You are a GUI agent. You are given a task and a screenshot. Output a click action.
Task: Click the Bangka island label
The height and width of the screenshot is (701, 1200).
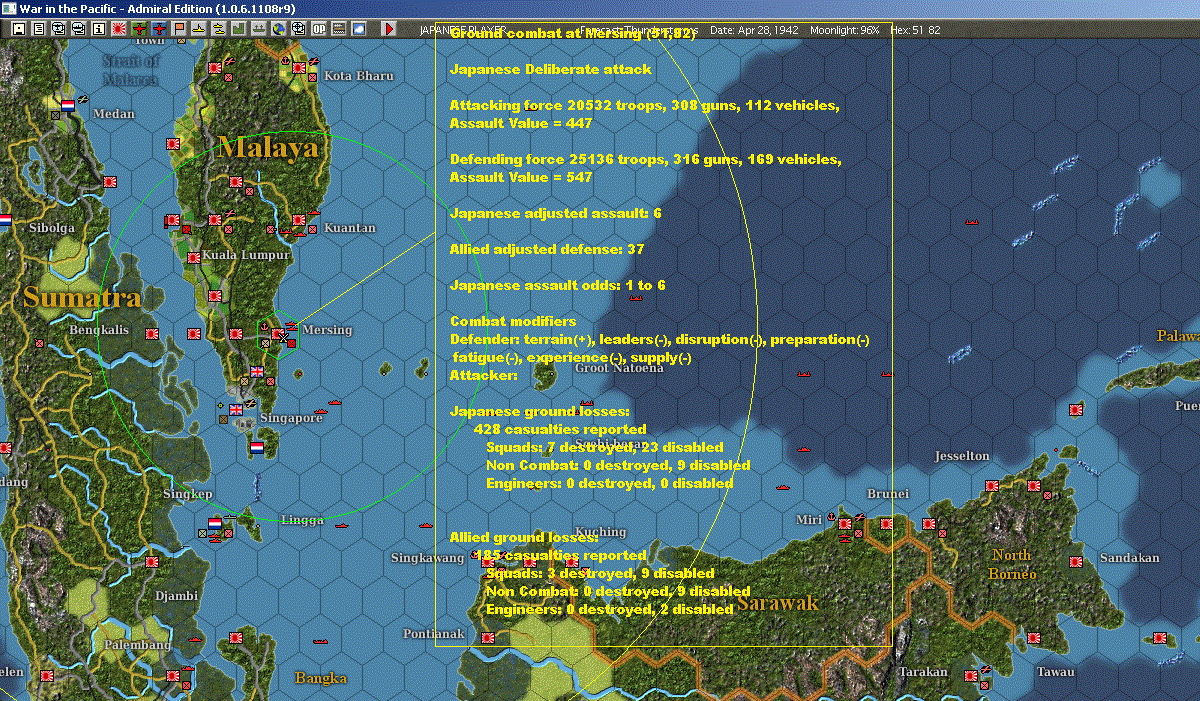point(321,678)
